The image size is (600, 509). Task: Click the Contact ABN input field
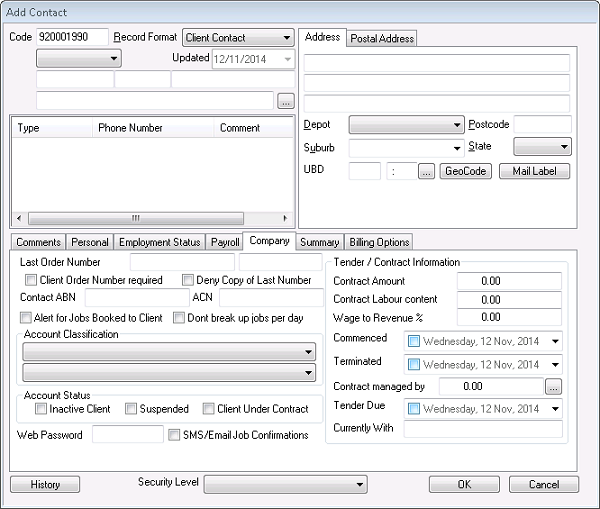coord(136,298)
